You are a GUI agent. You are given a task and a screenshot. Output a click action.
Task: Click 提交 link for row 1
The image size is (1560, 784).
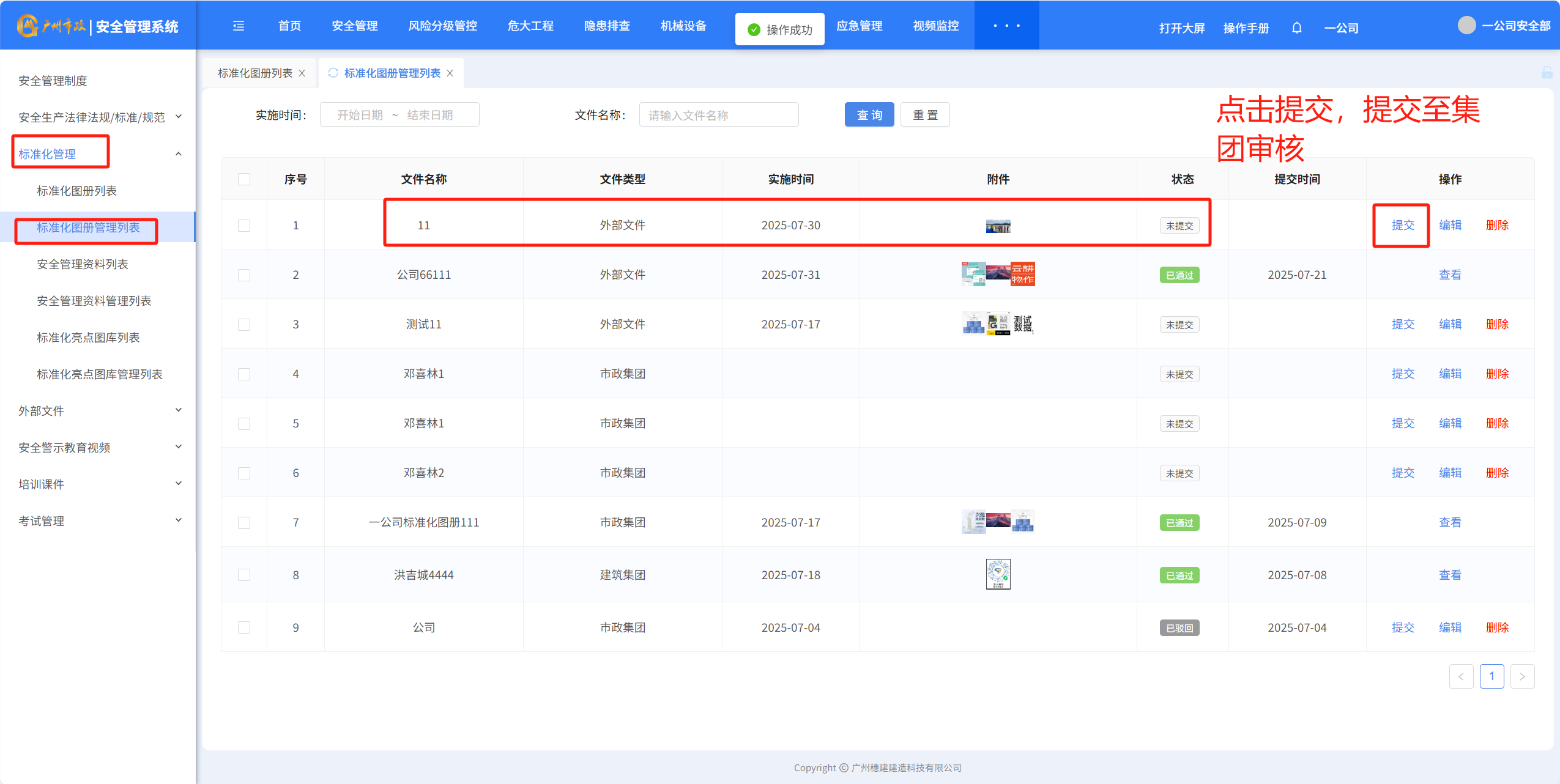click(x=1403, y=225)
